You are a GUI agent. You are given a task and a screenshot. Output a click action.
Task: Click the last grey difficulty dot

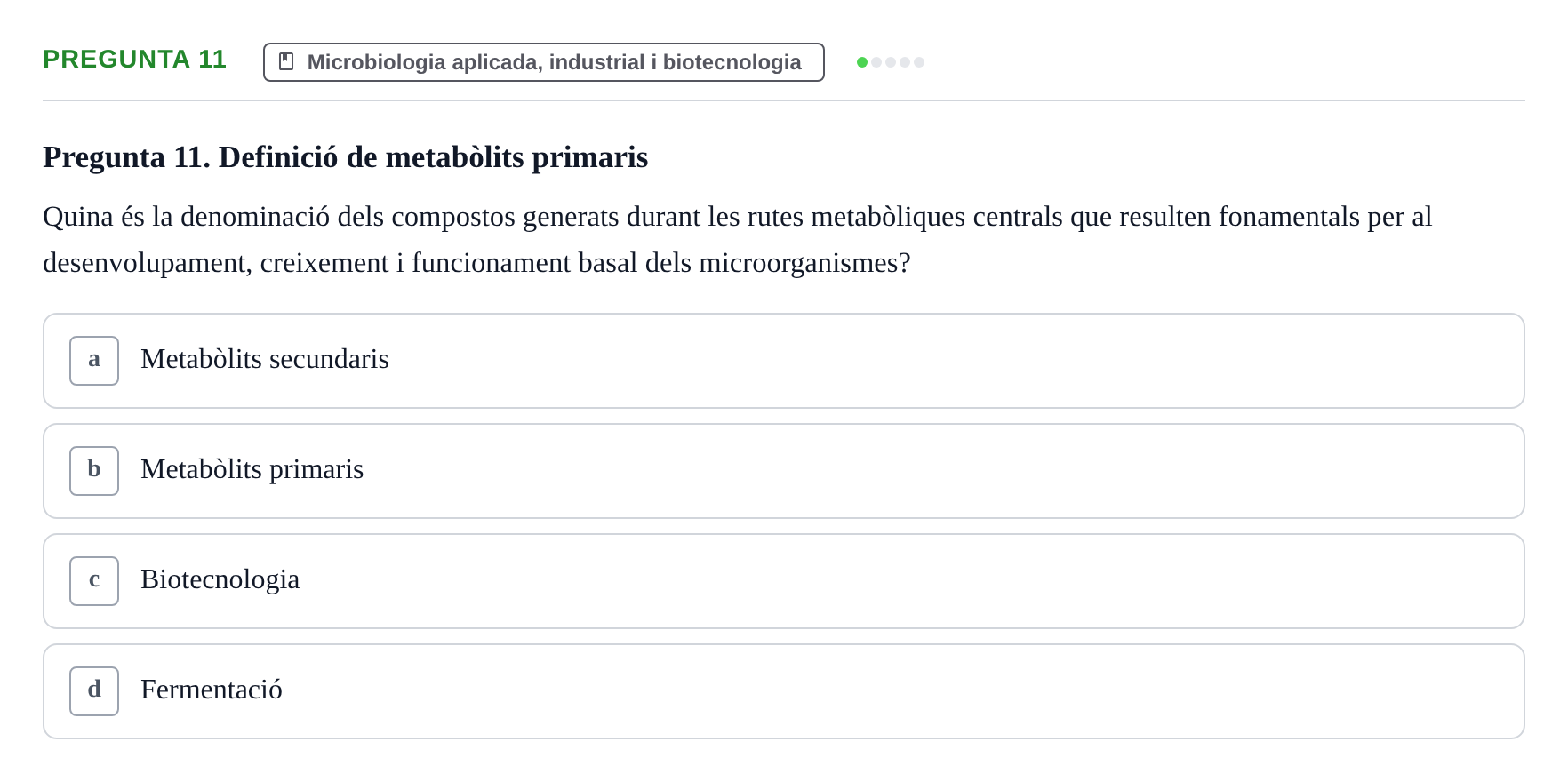(x=919, y=62)
